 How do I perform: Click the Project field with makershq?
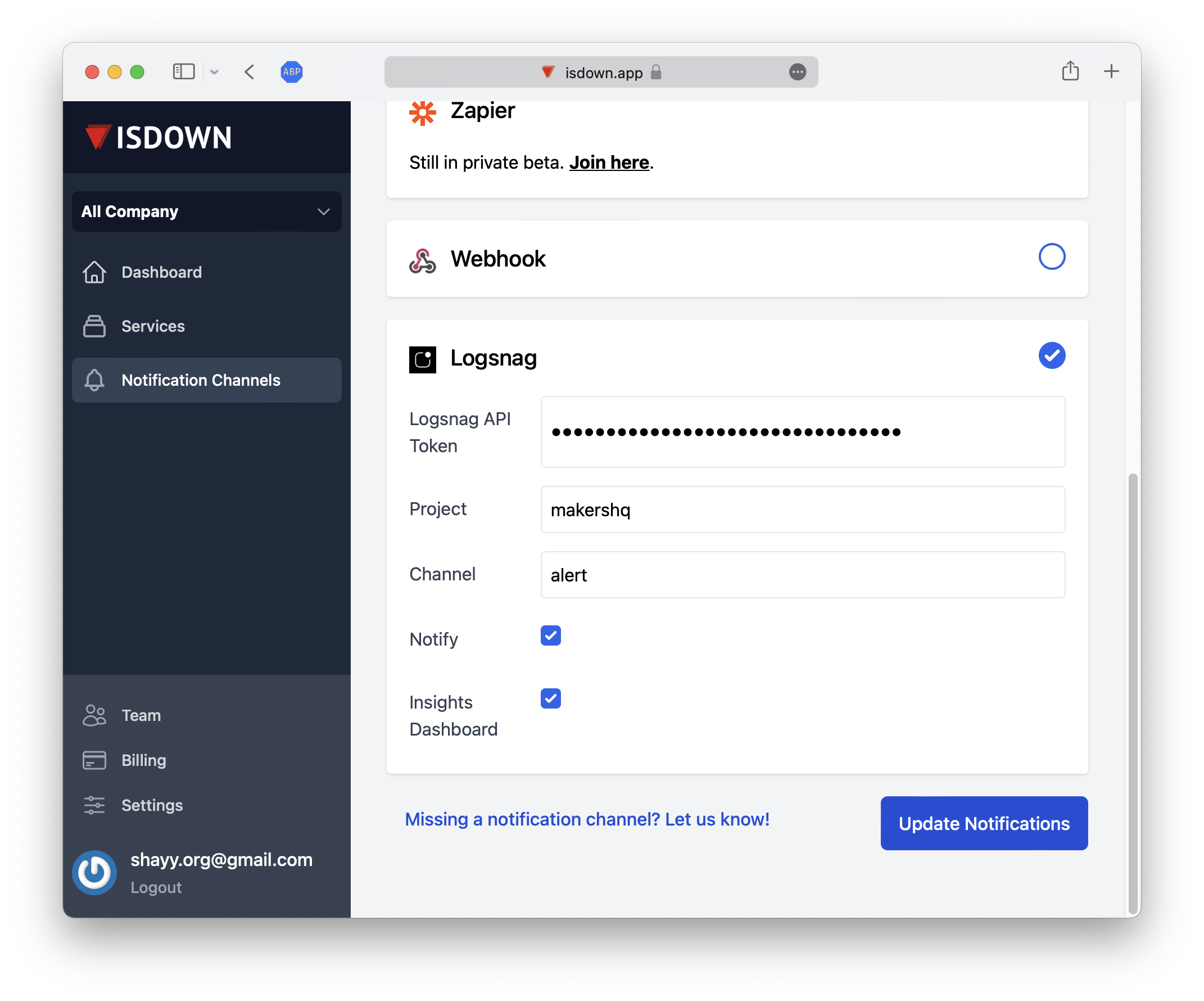803,509
